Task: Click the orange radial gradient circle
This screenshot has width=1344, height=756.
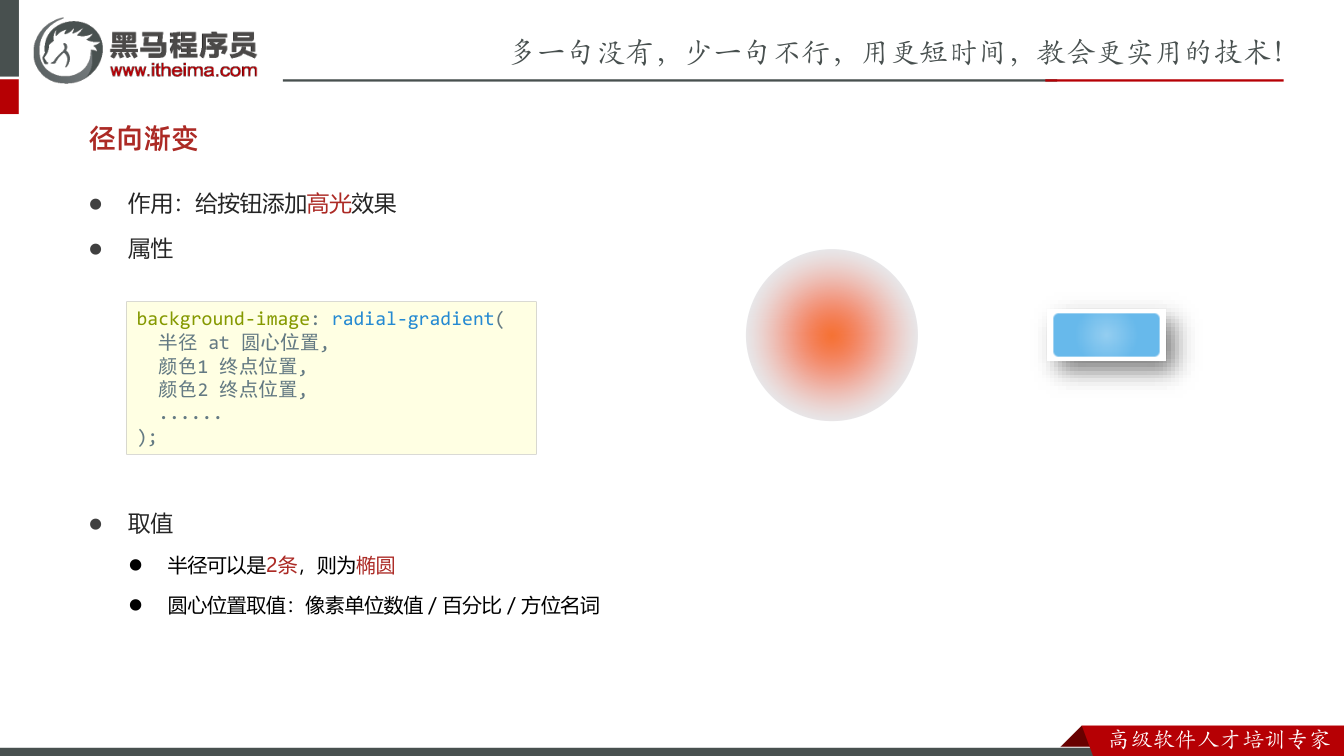Action: [832, 335]
